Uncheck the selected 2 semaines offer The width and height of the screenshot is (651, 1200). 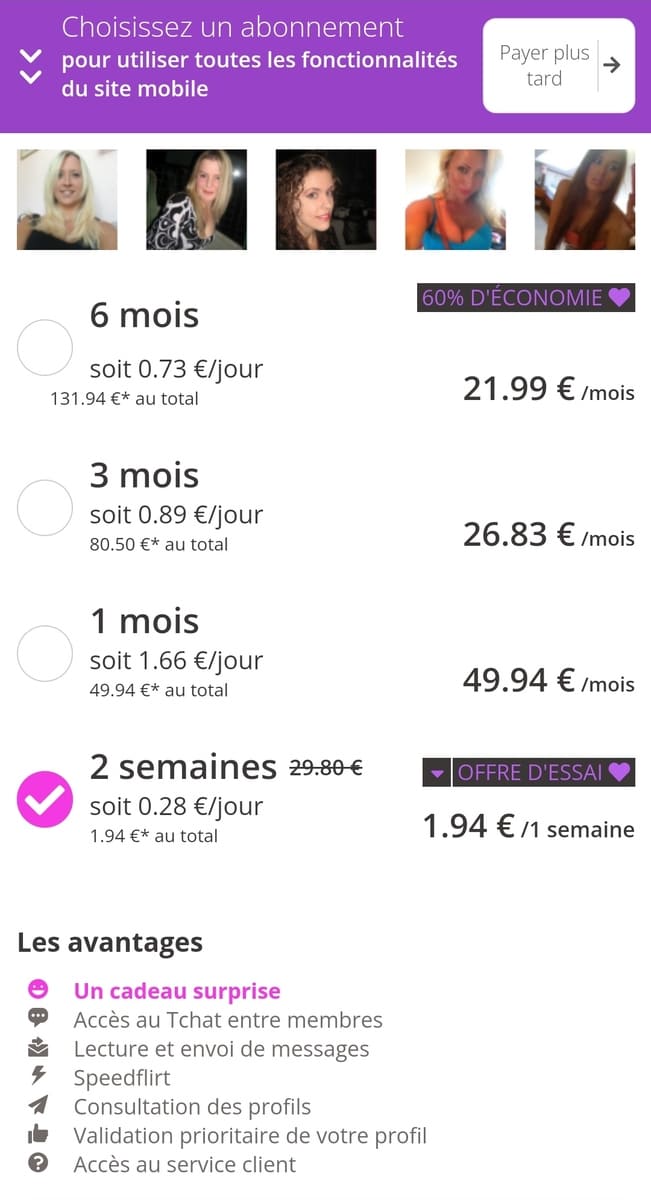(x=44, y=800)
